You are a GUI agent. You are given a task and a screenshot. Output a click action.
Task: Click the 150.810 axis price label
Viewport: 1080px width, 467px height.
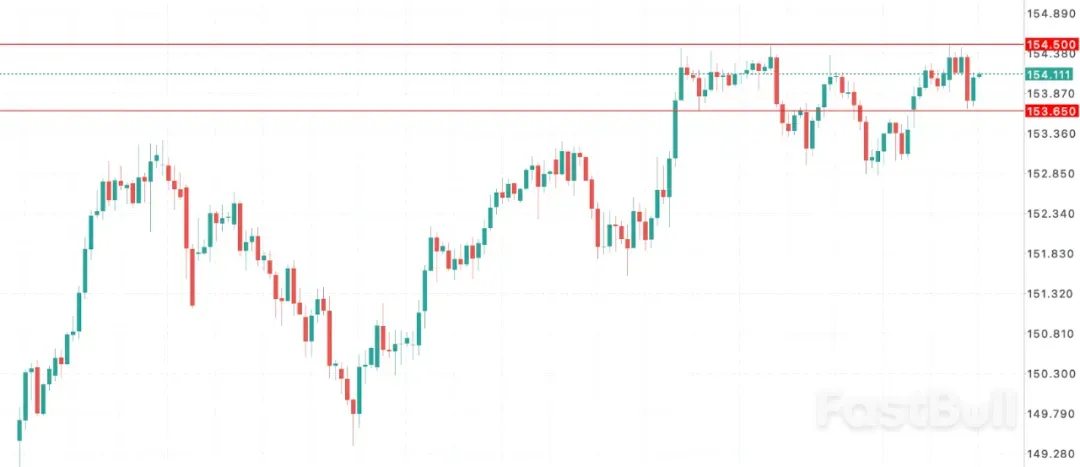click(x=1051, y=333)
